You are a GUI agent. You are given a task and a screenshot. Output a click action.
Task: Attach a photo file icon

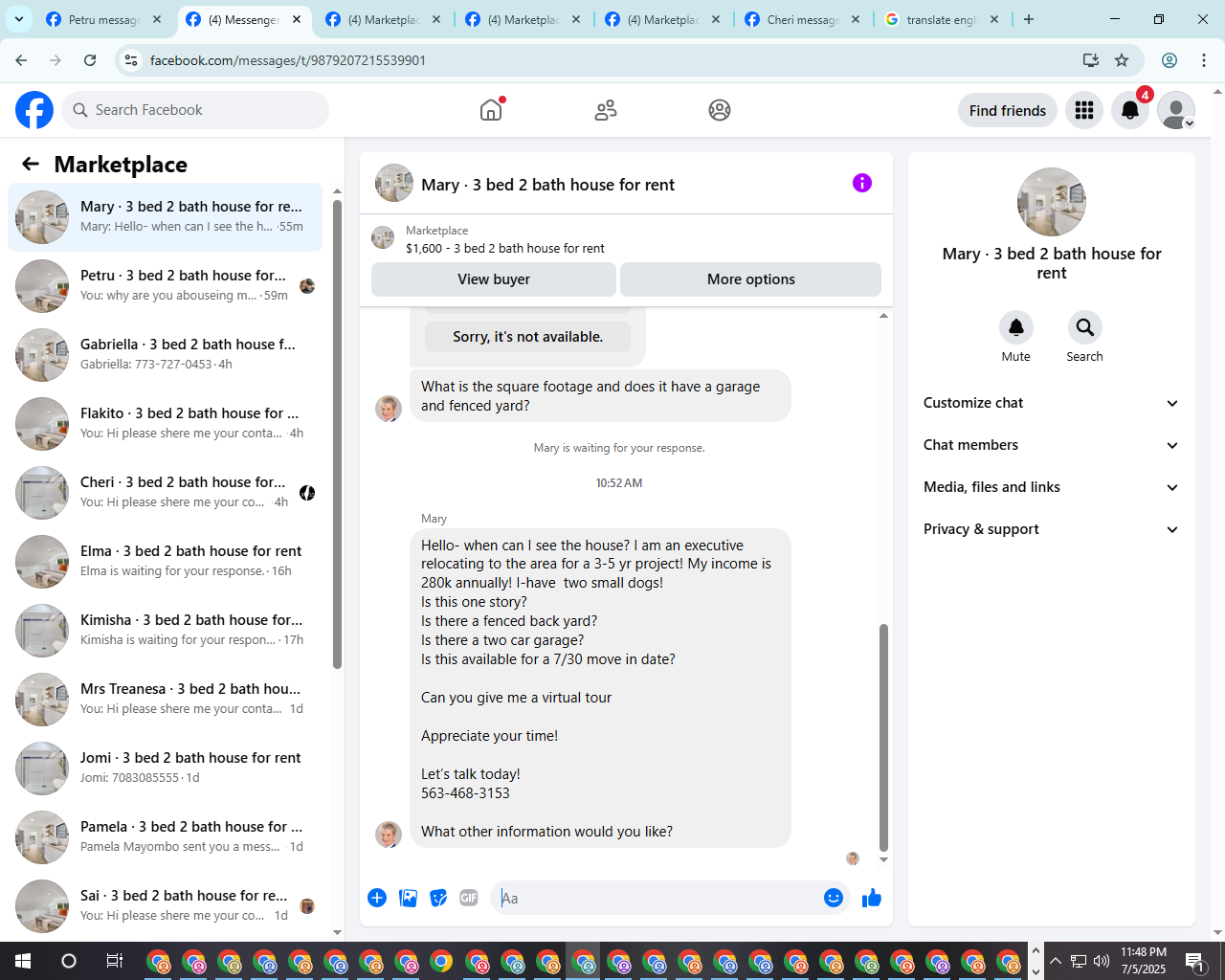pyautogui.click(x=408, y=898)
